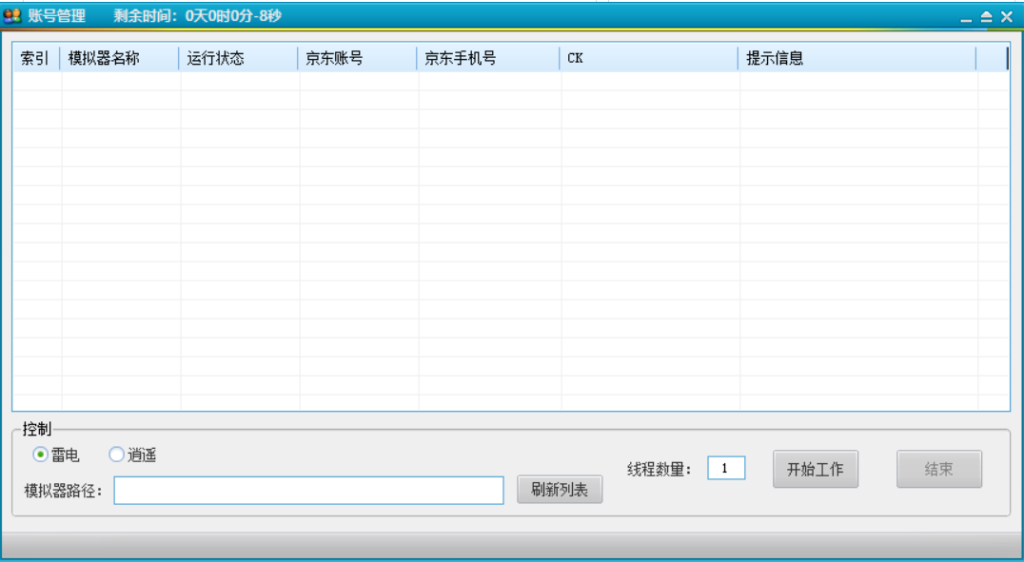Close the 账号管理 window
Image resolution: width=1024 pixels, height=562 pixels.
click(x=1006, y=17)
